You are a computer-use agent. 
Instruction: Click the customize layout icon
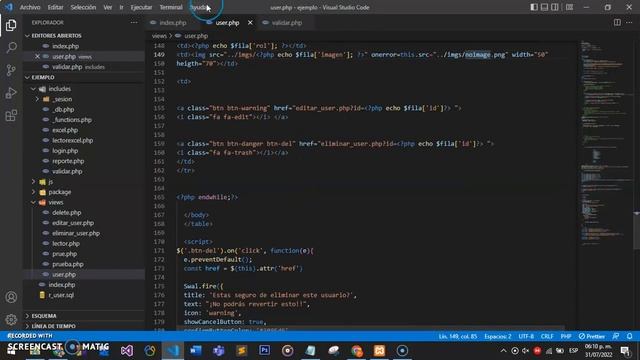(x=569, y=7)
